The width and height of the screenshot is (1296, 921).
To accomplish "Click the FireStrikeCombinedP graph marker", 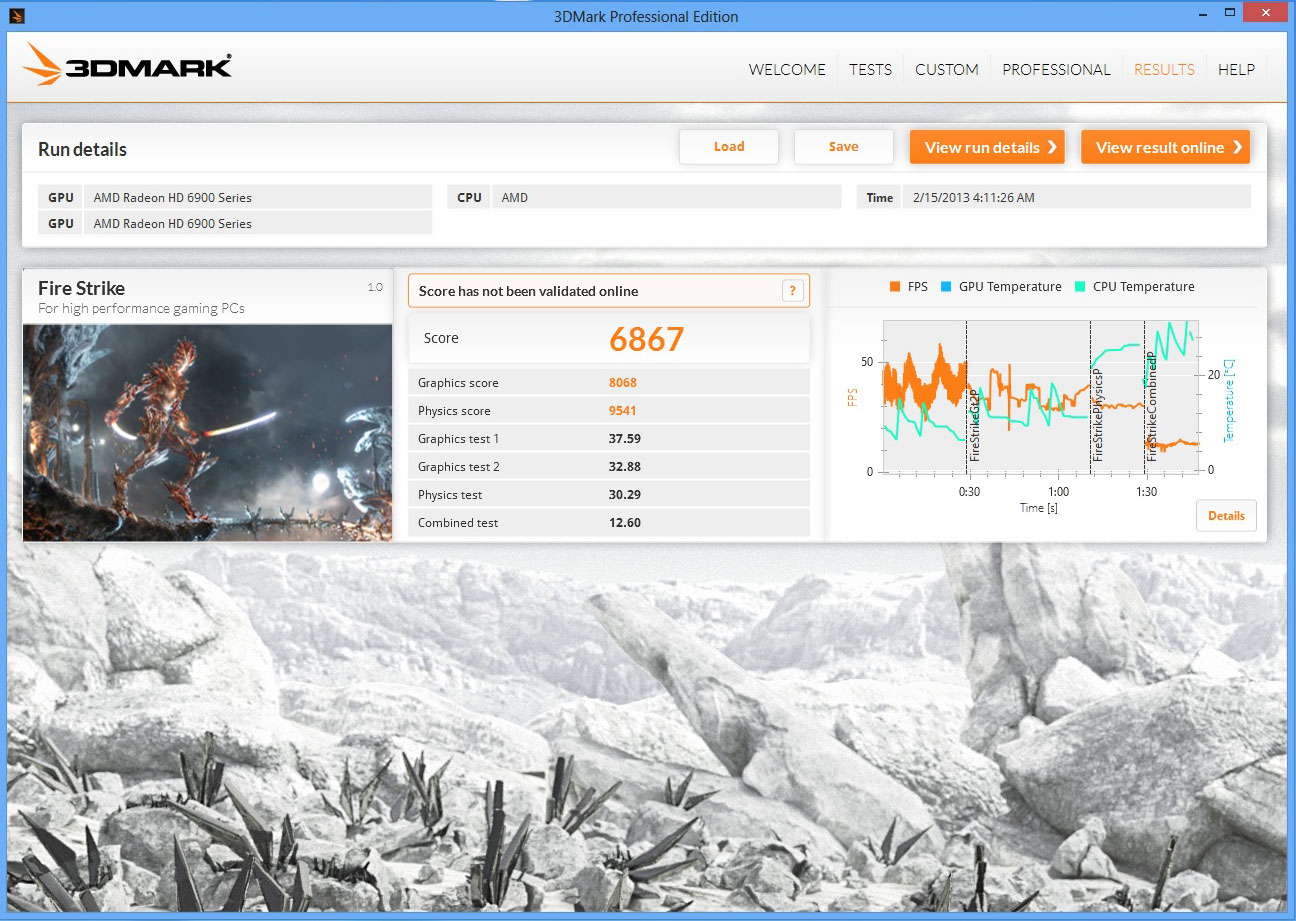I will coord(1152,405).
